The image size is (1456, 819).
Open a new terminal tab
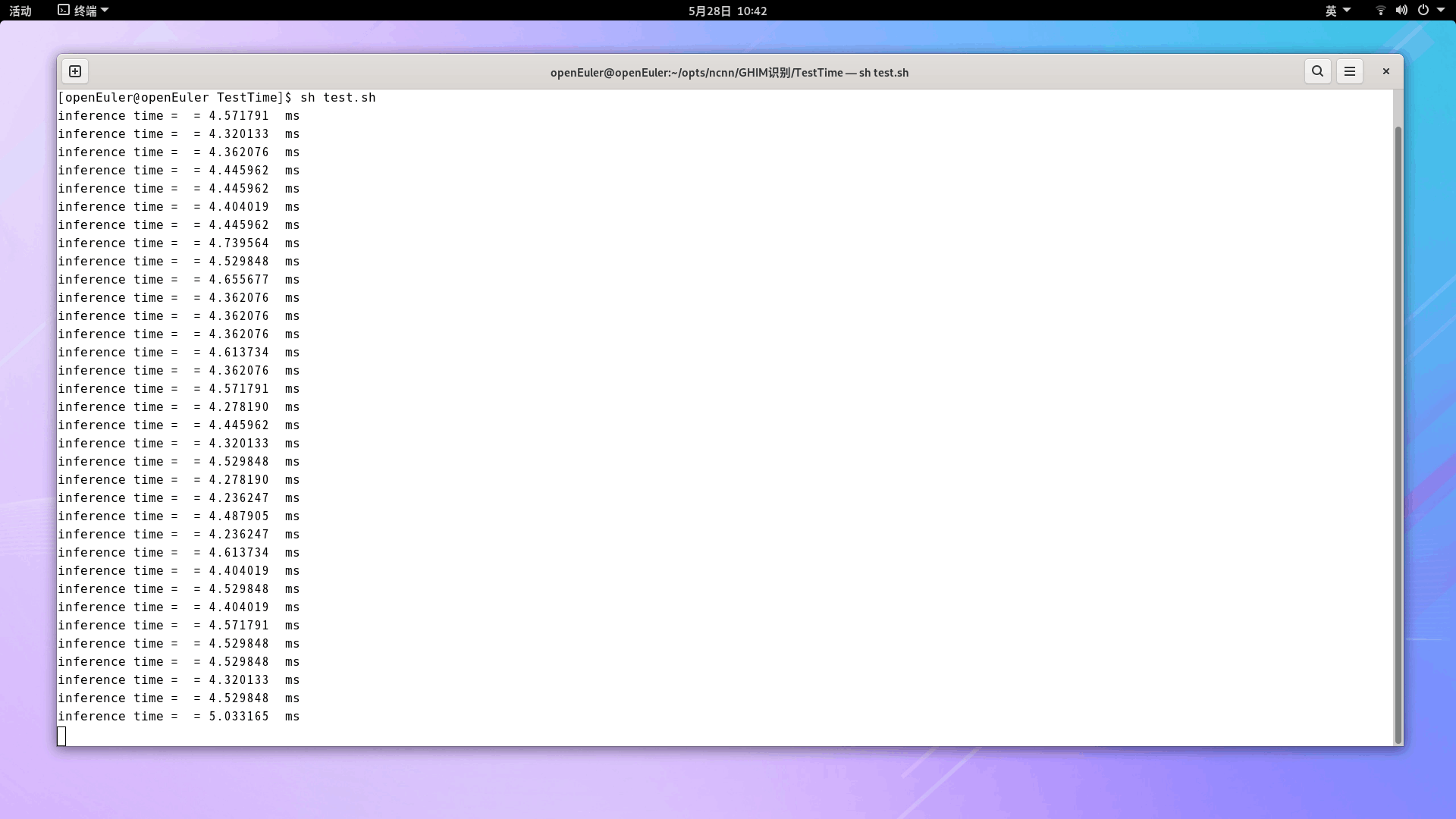click(75, 71)
